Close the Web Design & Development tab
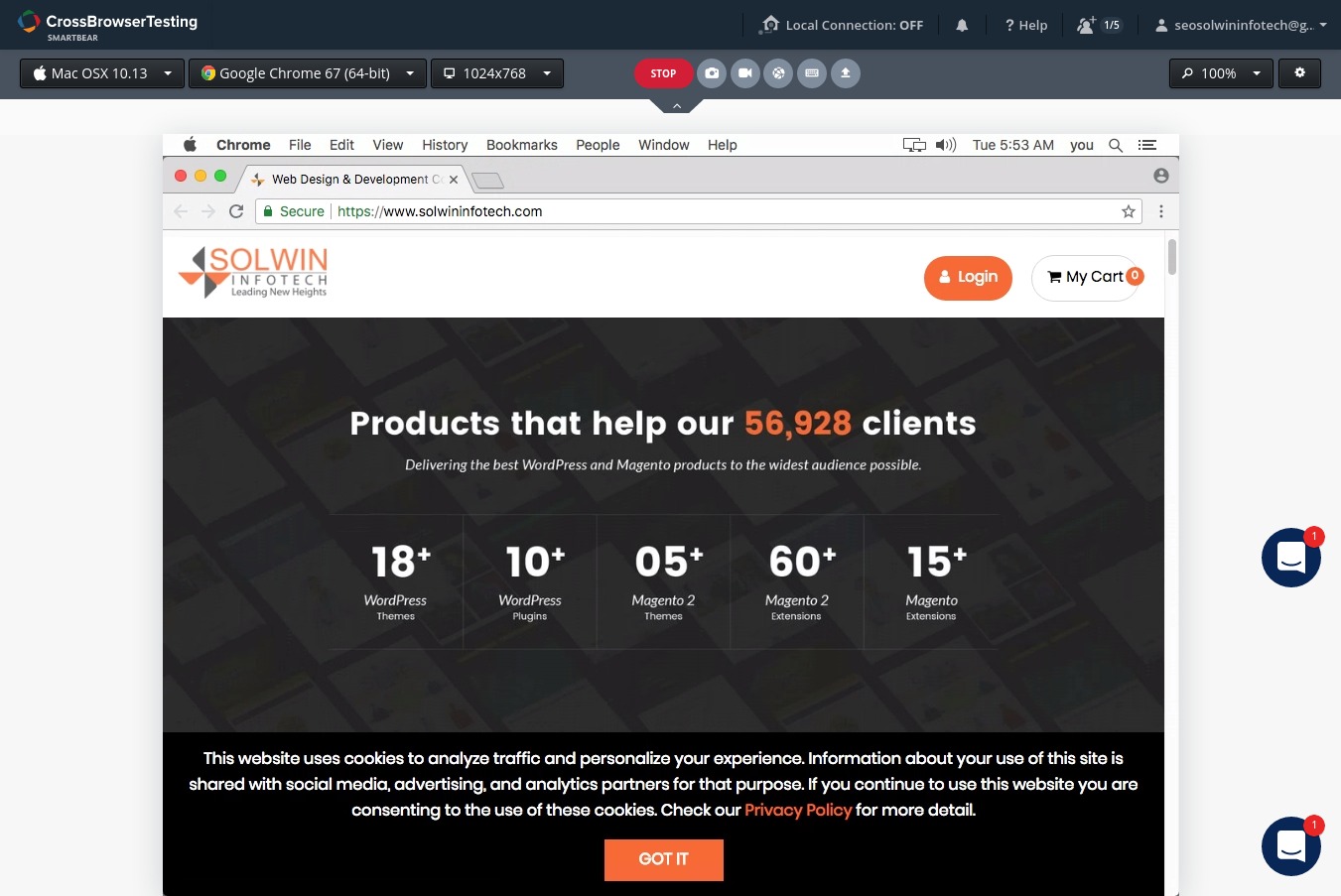Image resolution: width=1341 pixels, height=896 pixels. click(x=454, y=180)
